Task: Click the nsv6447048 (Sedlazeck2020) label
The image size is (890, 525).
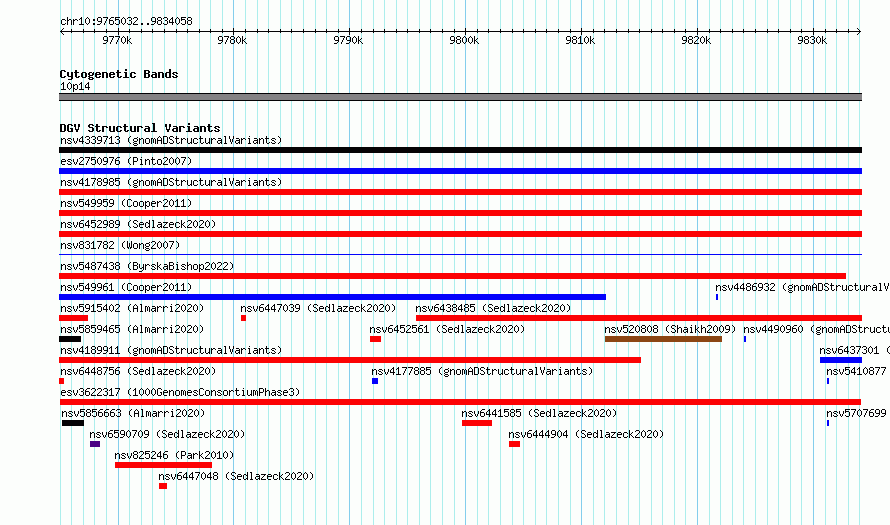Action: point(236,476)
